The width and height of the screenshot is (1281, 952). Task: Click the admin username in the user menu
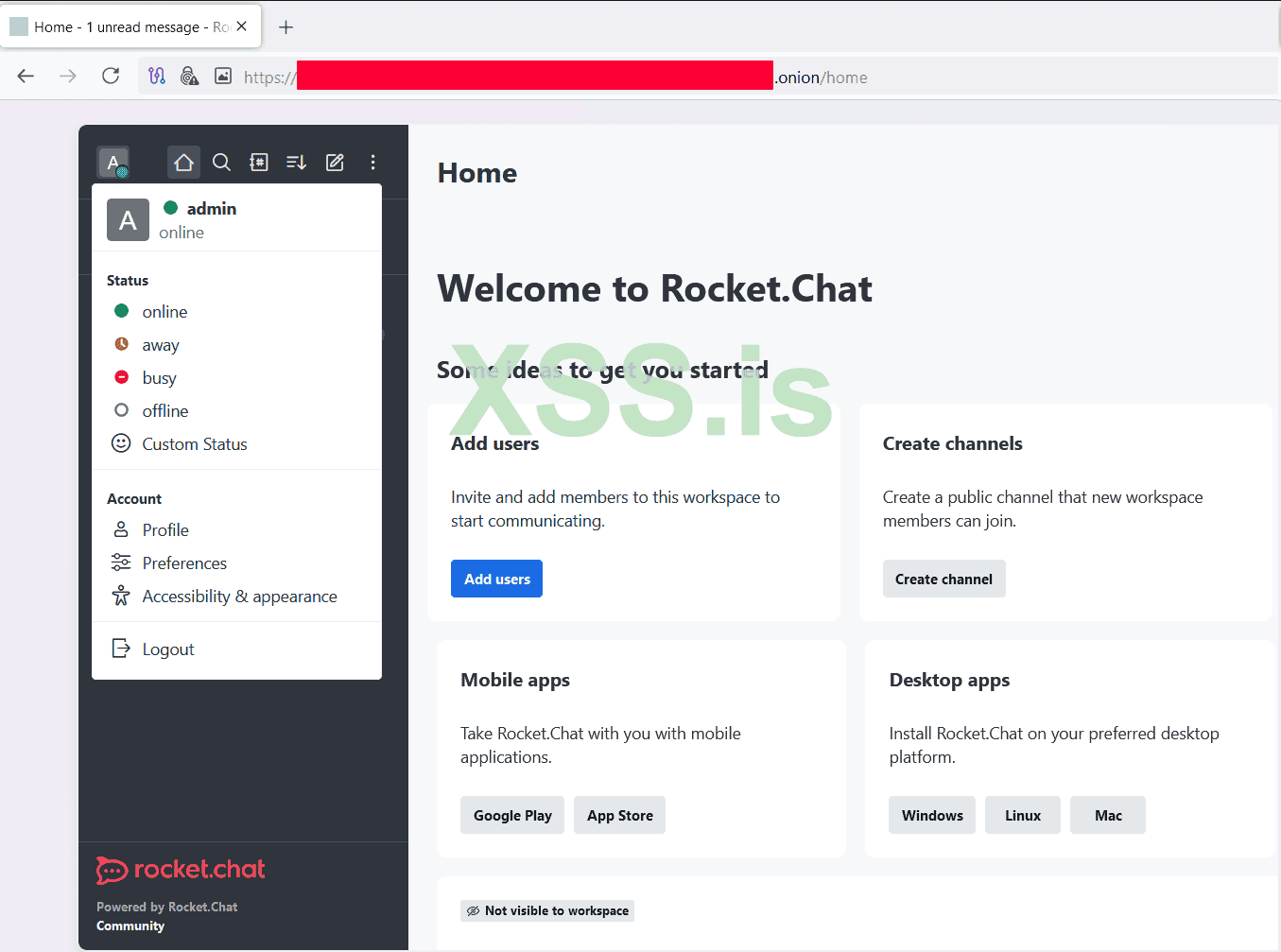tap(212, 209)
